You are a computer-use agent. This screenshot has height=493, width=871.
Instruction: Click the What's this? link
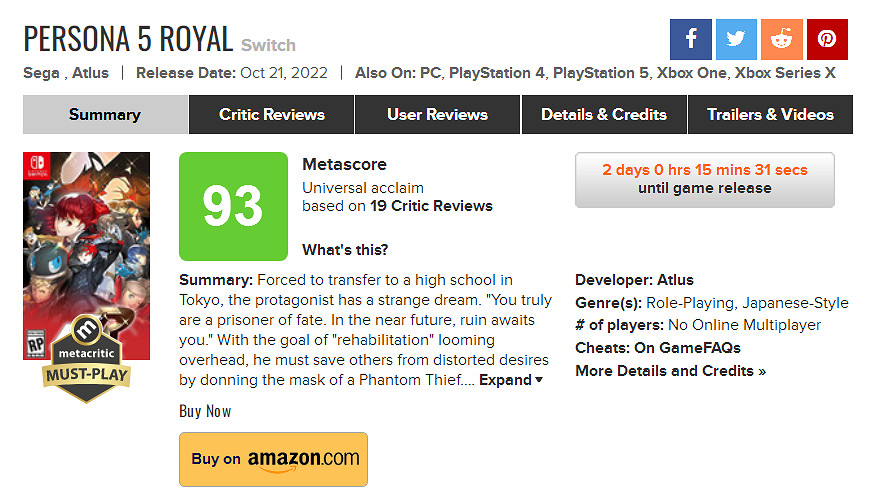pyautogui.click(x=345, y=250)
